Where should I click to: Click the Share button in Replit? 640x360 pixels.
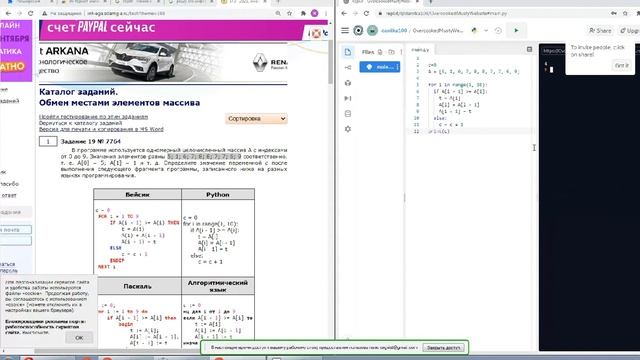pyautogui.click(x=600, y=31)
